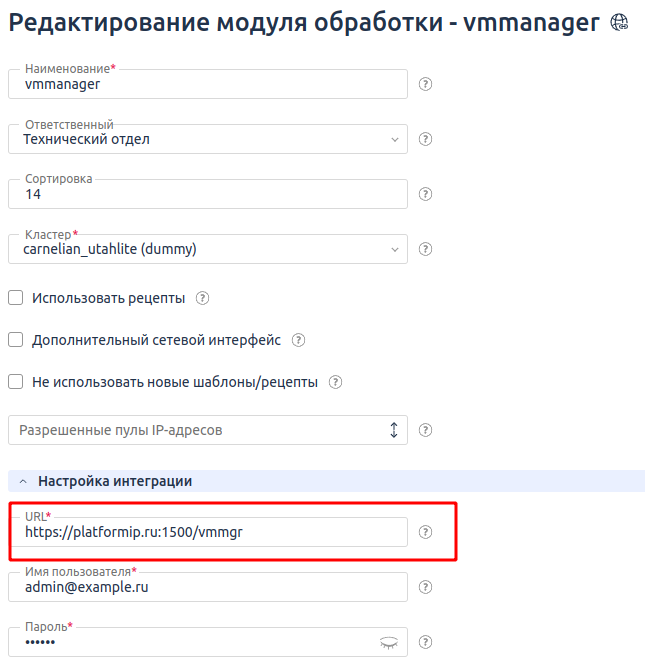Screen dimensions: 645x660
Task: Click the help icon next to URL field
Action: [x=425, y=532]
